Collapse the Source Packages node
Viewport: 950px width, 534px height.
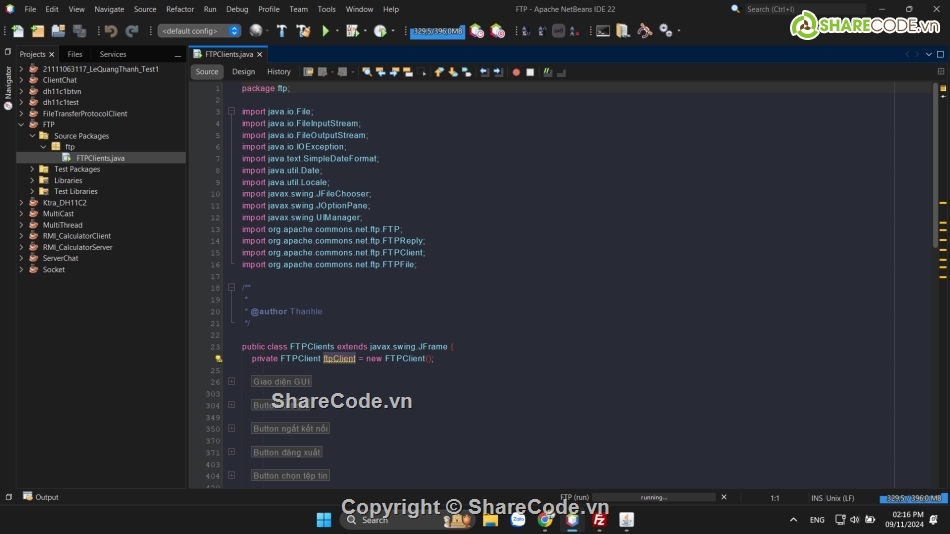[32, 136]
